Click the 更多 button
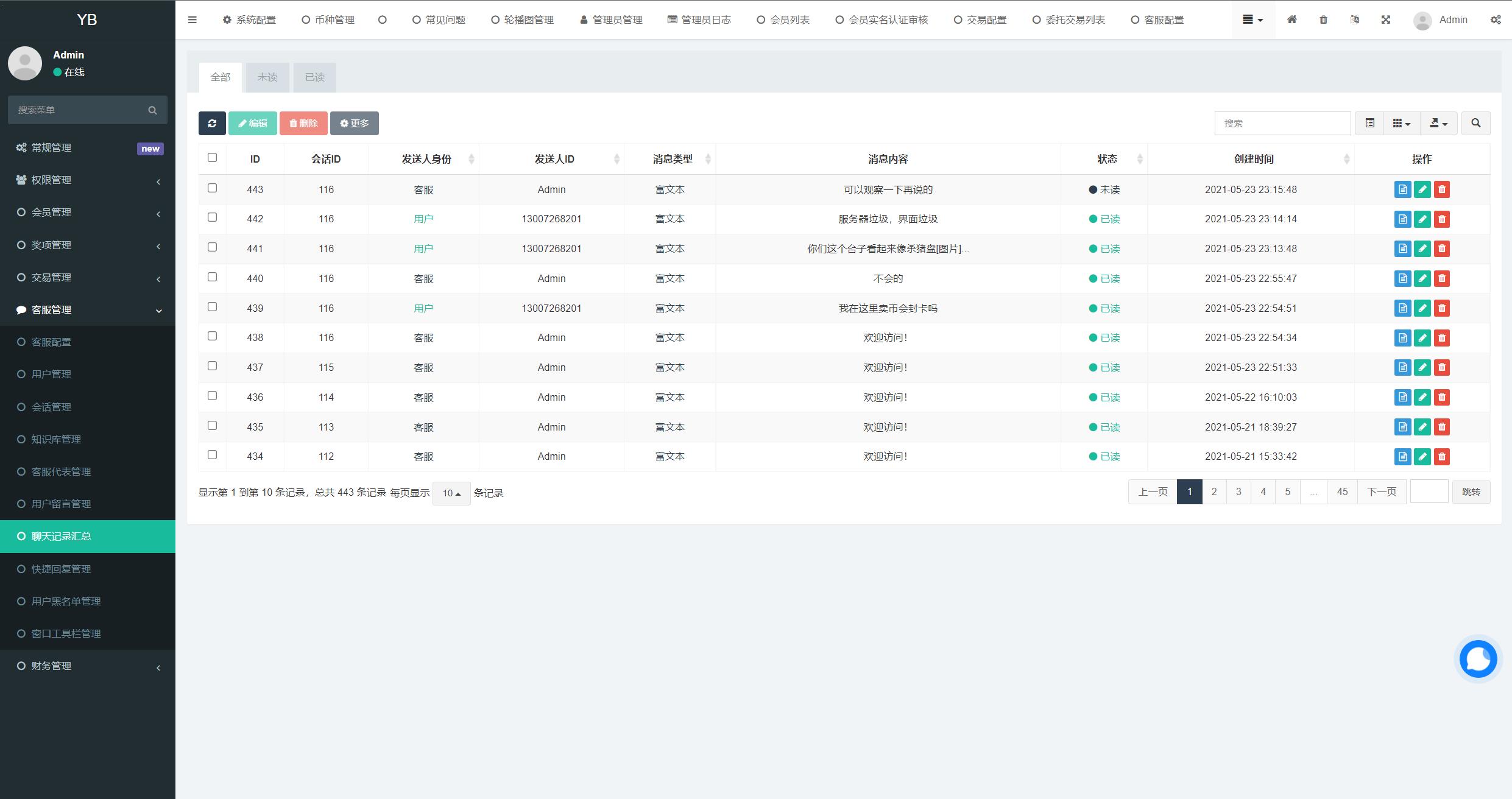This screenshot has width=1512, height=799. tap(355, 123)
